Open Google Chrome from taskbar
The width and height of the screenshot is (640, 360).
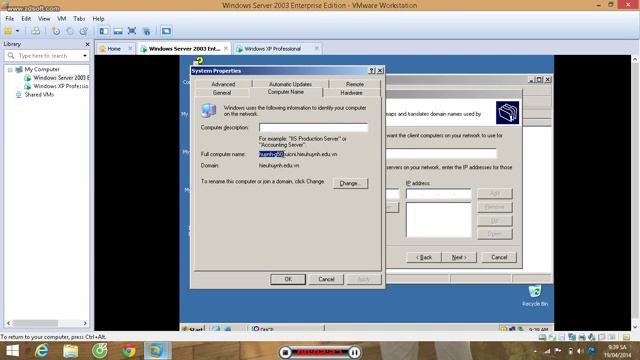(129, 351)
